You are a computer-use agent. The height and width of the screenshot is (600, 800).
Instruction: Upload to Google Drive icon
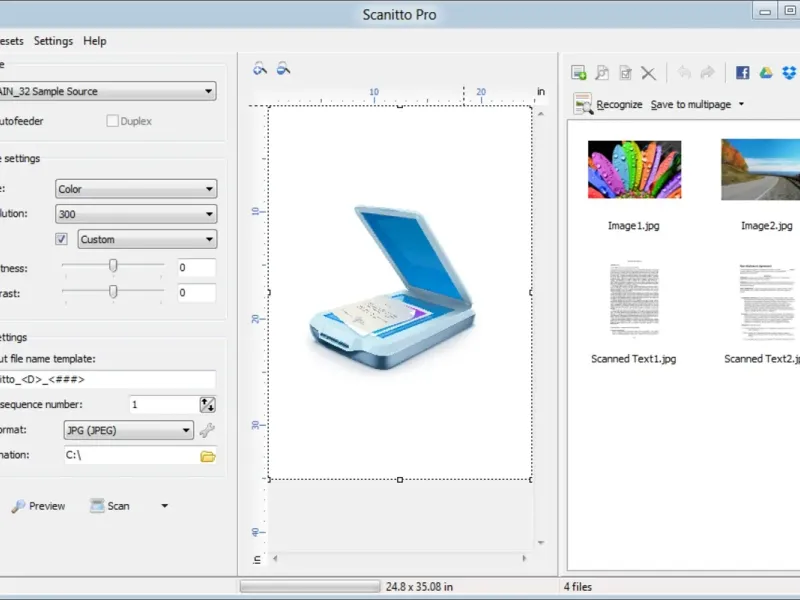(766, 72)
